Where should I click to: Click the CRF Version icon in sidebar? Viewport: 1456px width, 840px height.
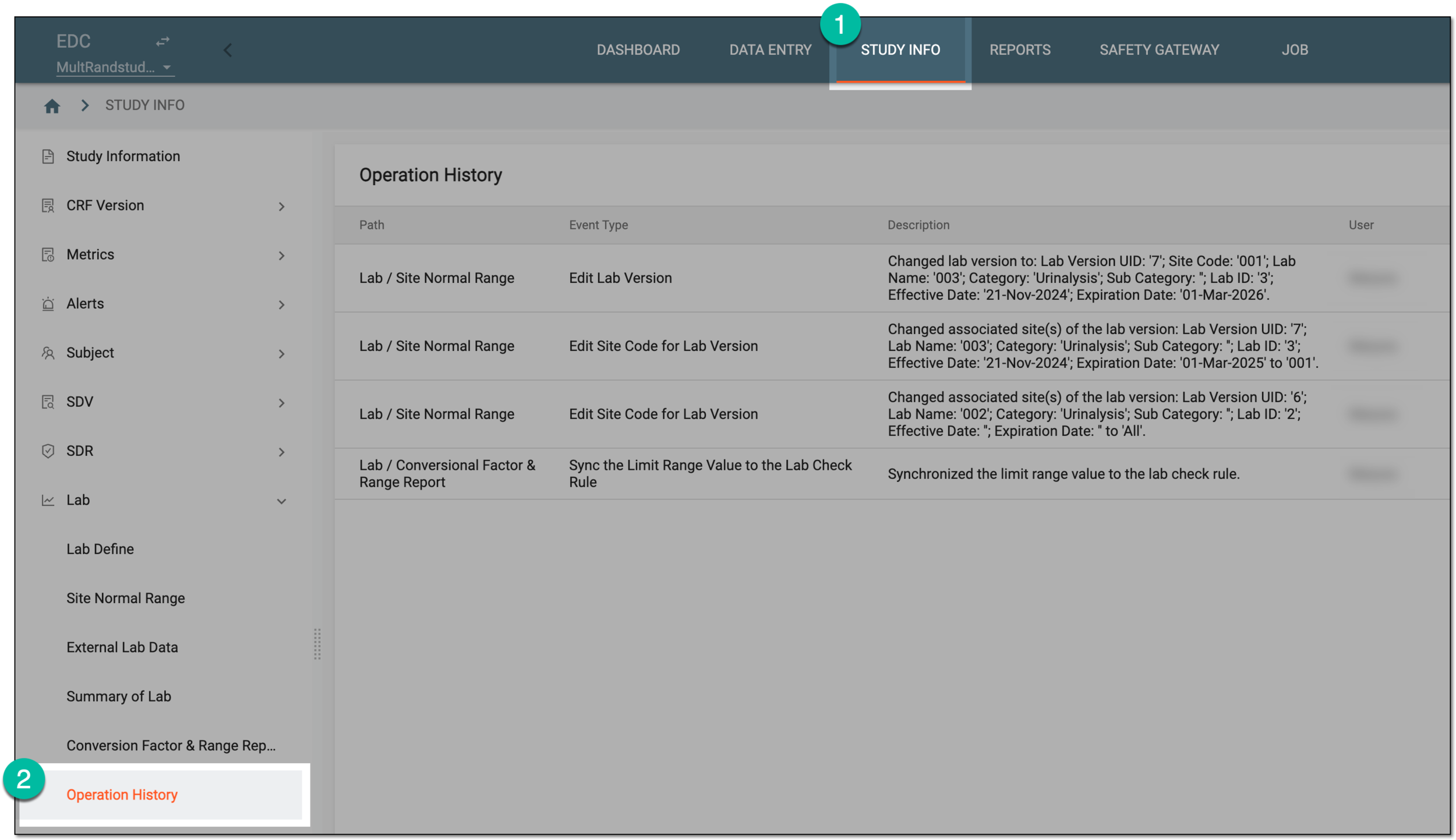[48, 205]
